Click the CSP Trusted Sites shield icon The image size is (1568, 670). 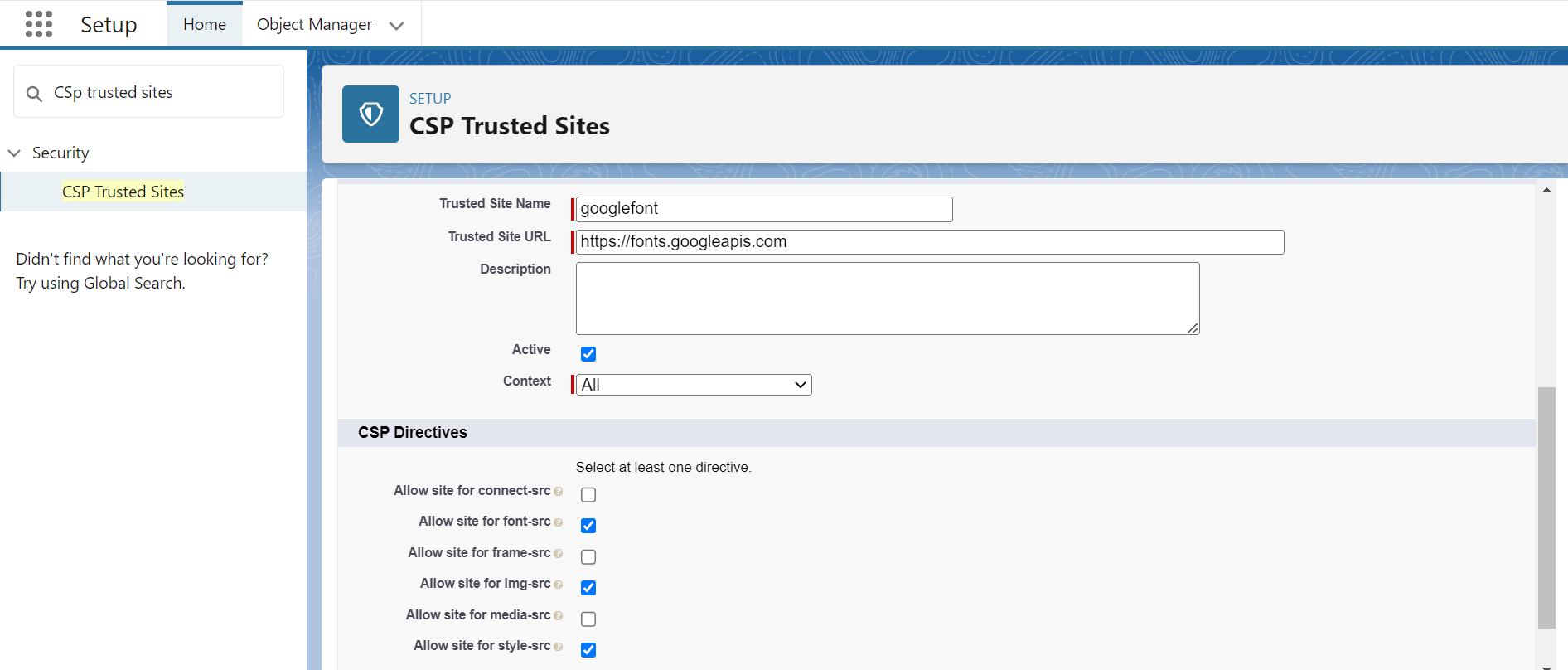point(370,114)
